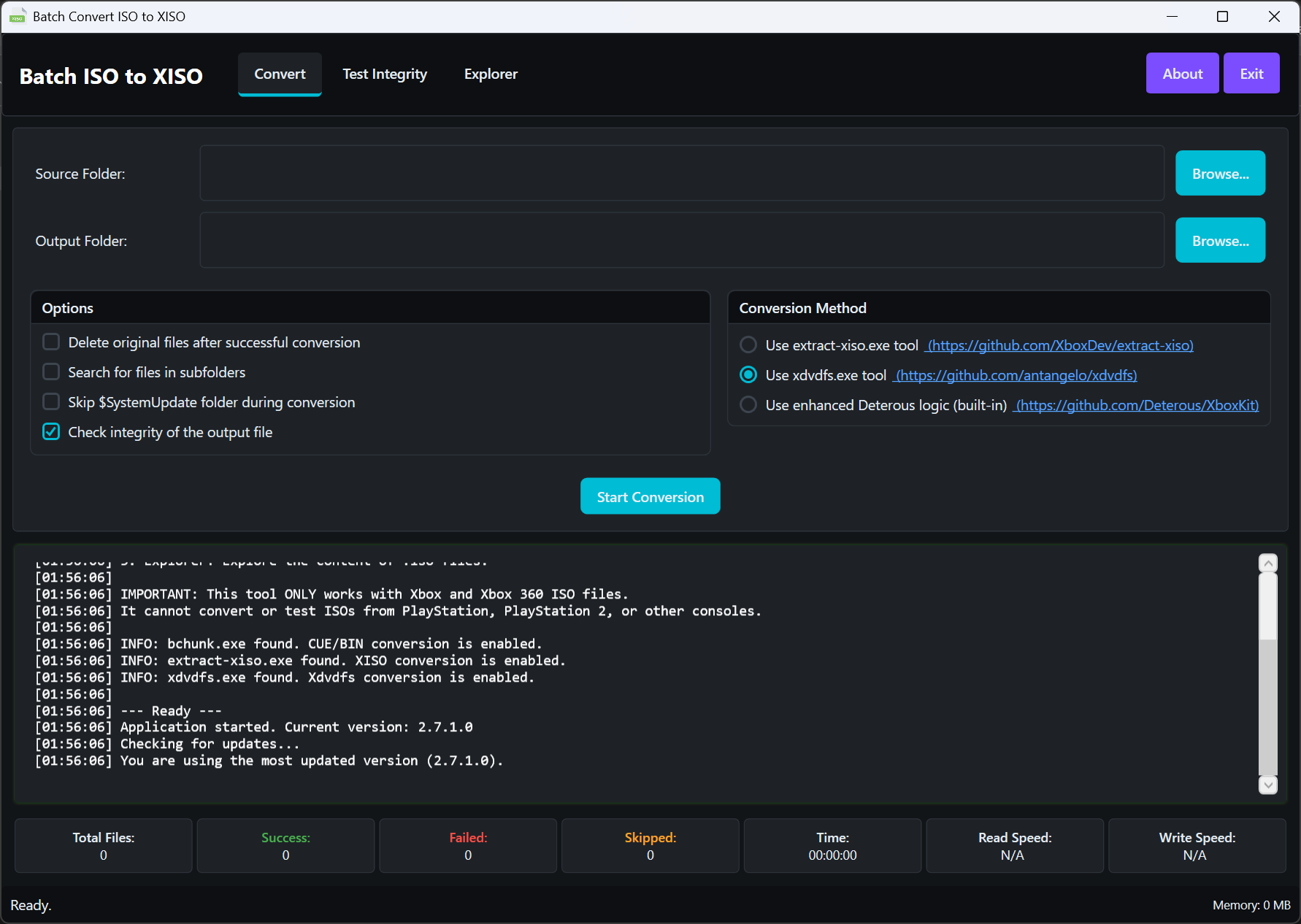Click the log scrollbar down arrow

coord(1268,785)
